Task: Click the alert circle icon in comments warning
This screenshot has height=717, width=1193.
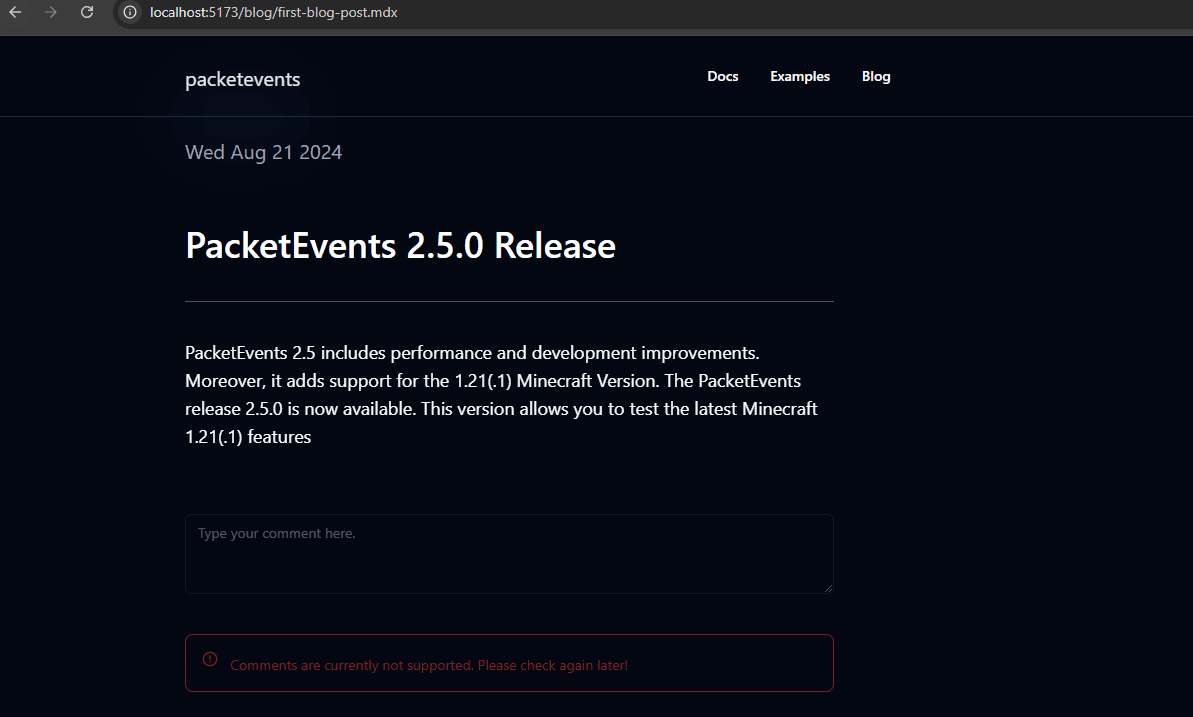Action: (x=210, y=659)
